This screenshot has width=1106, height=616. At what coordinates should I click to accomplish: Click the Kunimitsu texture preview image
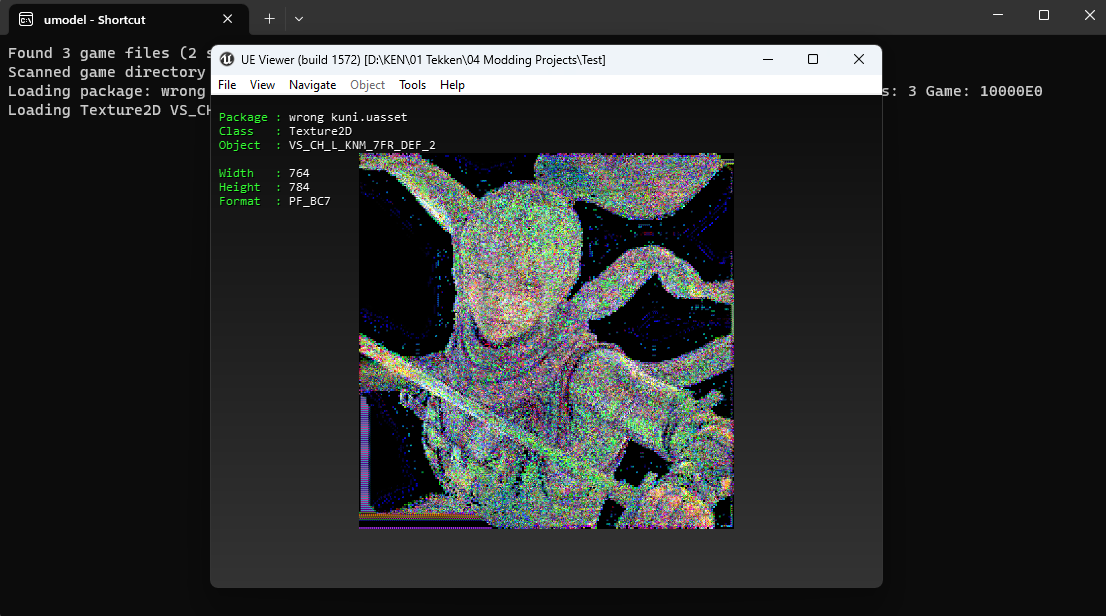point(546,341)
